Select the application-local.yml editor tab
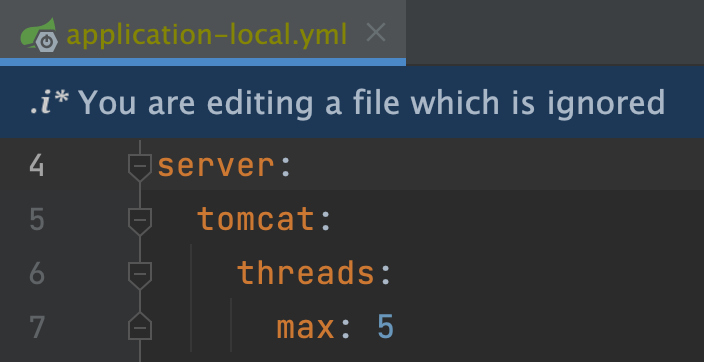 [203, 32]
